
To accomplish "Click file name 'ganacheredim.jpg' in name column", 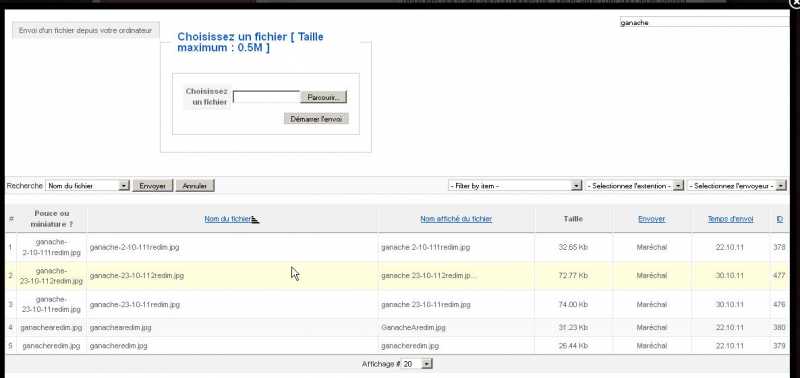I will point(118,346).
